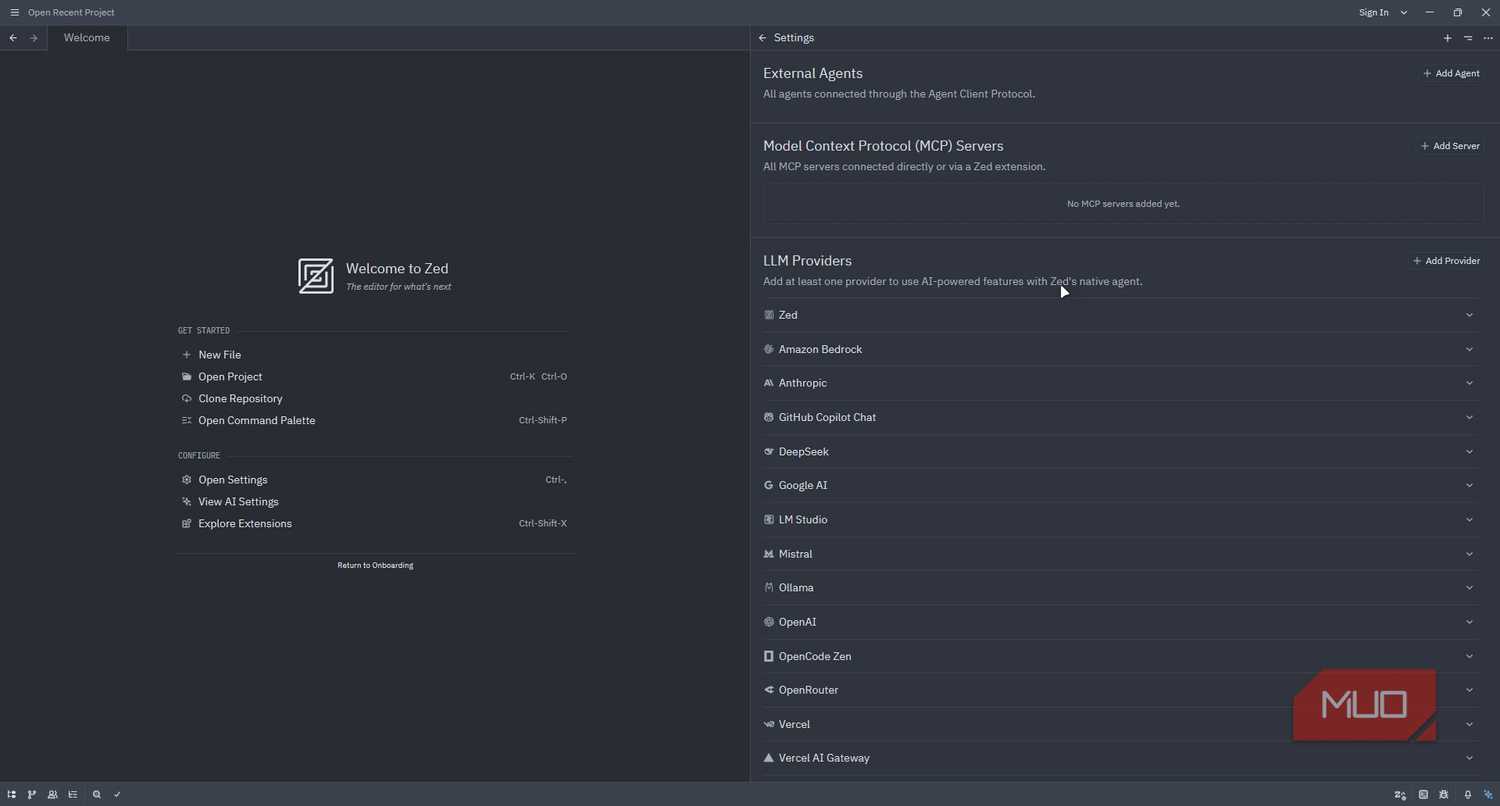Click the Ollama provider icon
This screenshot has width=1500, height=806.
click(768, 588)
